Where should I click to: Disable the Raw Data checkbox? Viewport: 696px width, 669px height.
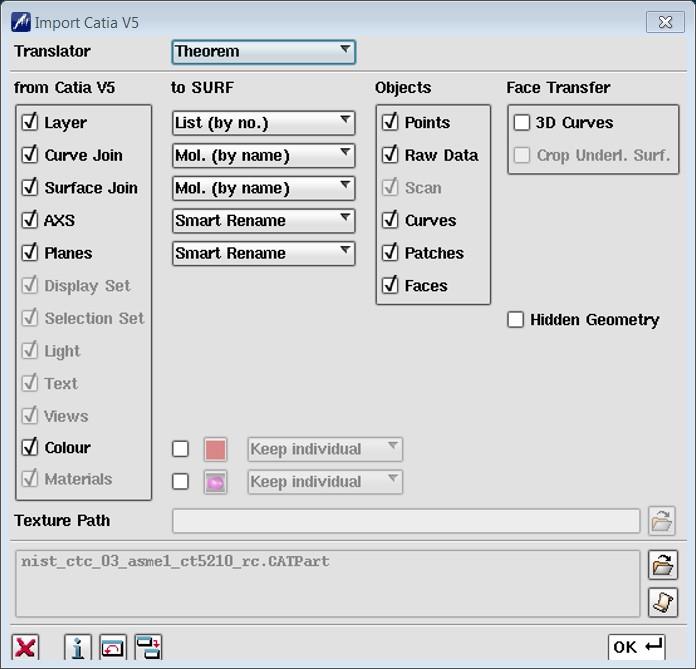click(390, 154)
